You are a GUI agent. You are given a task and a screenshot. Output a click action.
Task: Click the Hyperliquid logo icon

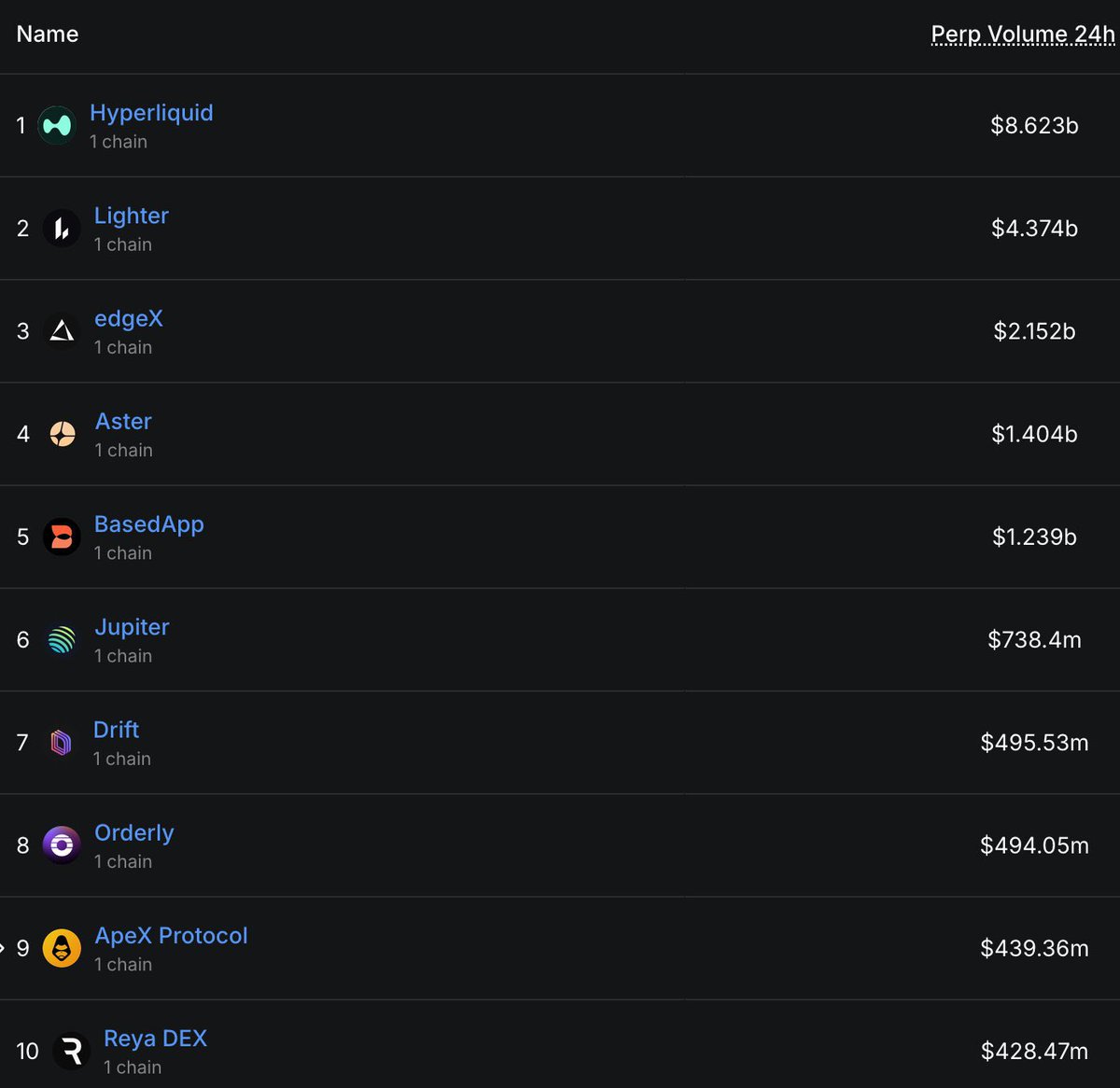(x=57, y=125)
